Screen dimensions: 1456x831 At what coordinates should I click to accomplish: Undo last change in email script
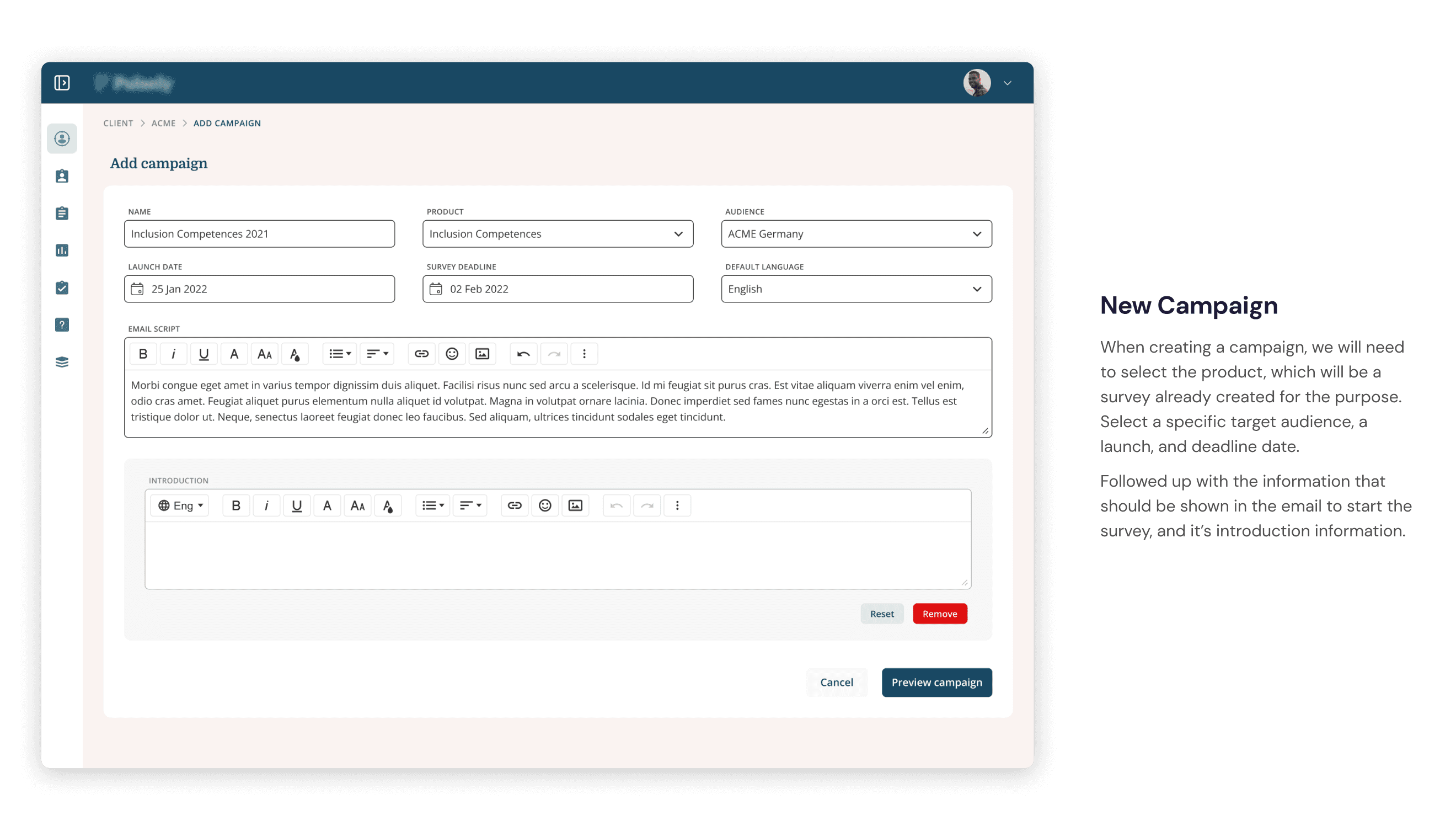point(523,354)
